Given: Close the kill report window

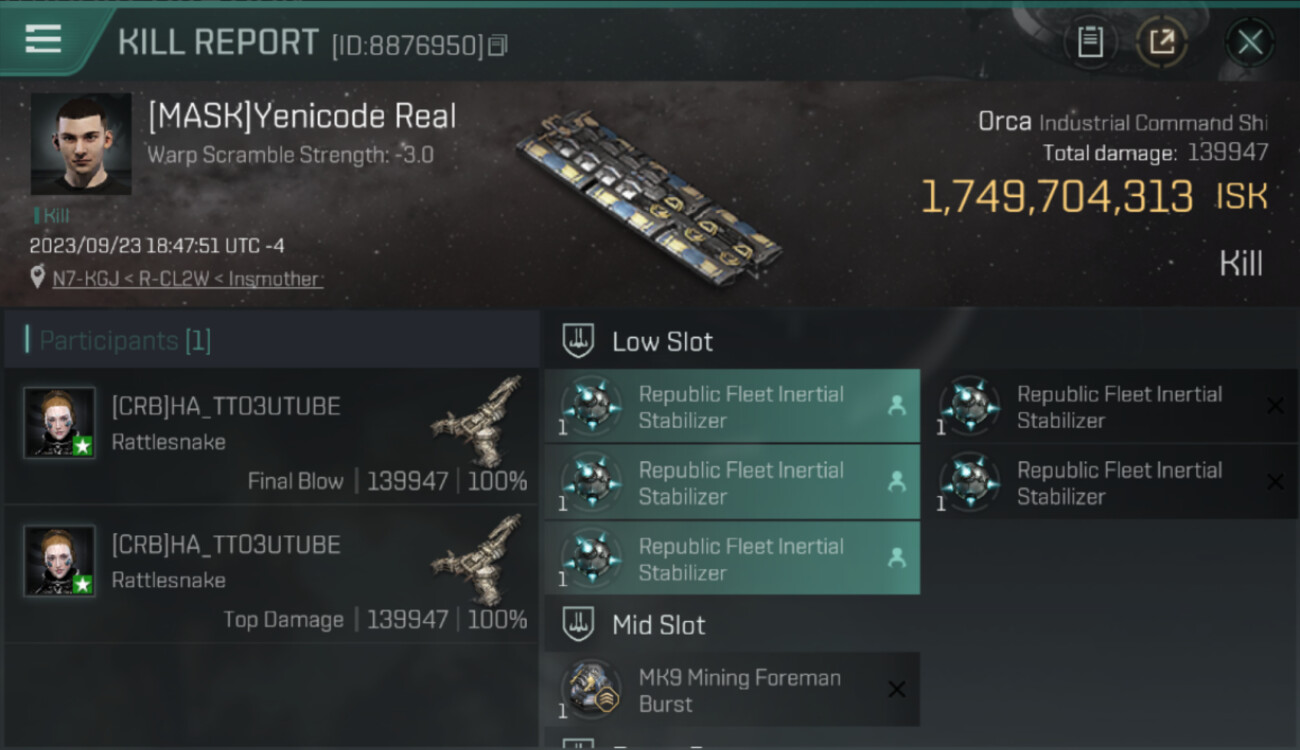Looking at the screenshot, I should click(1249, 42).
